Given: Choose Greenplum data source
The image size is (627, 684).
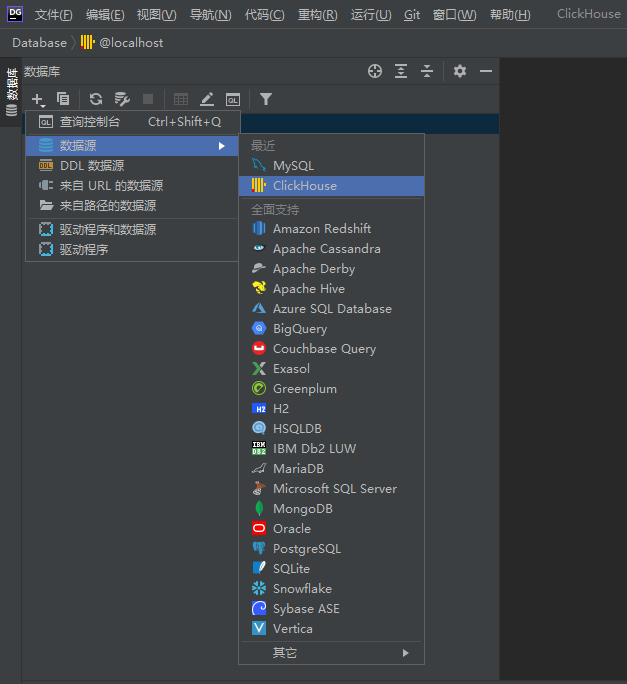Looking at the screenshot, I should [x=332, y=389].
